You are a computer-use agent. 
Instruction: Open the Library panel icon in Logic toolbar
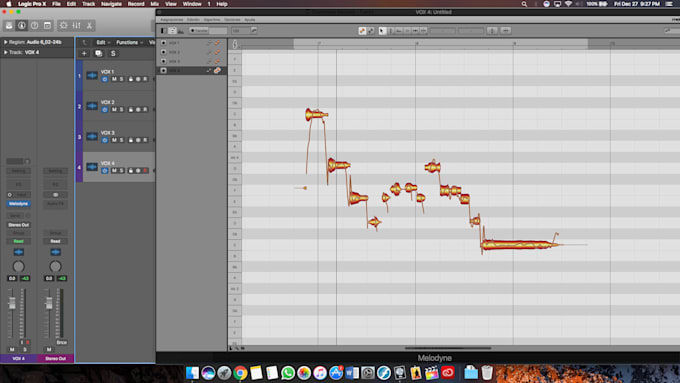pos(9,26)
